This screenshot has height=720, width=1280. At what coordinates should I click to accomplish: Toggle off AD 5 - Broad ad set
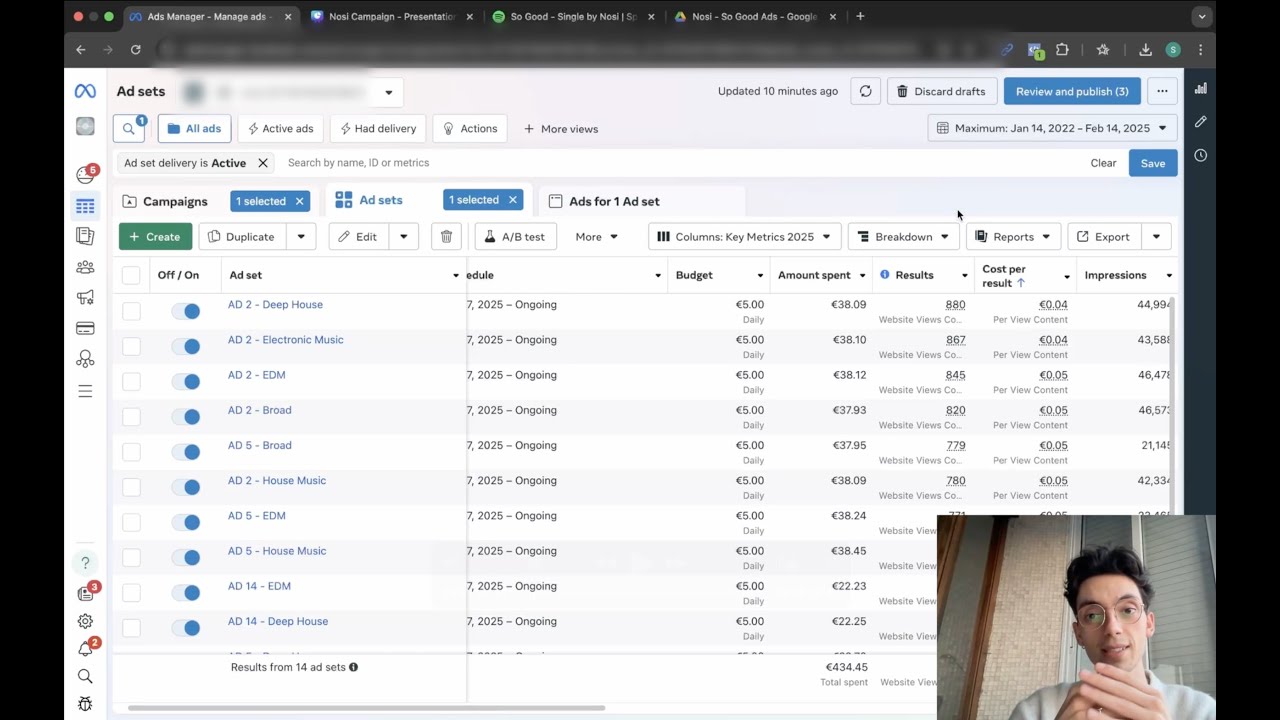coord(186,452)
